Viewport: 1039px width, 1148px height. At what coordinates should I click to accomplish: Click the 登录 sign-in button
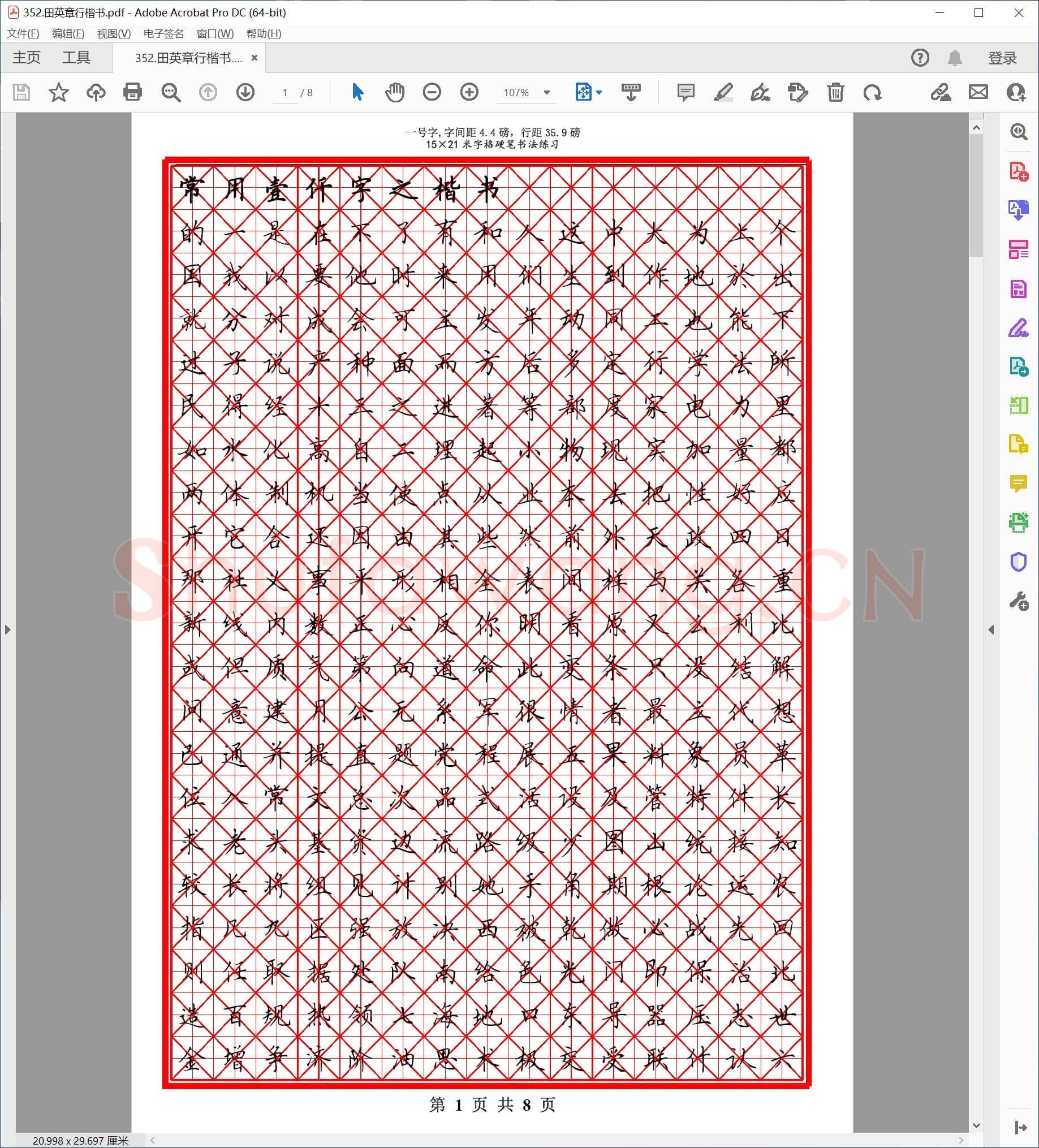(x=1002, y=58)
